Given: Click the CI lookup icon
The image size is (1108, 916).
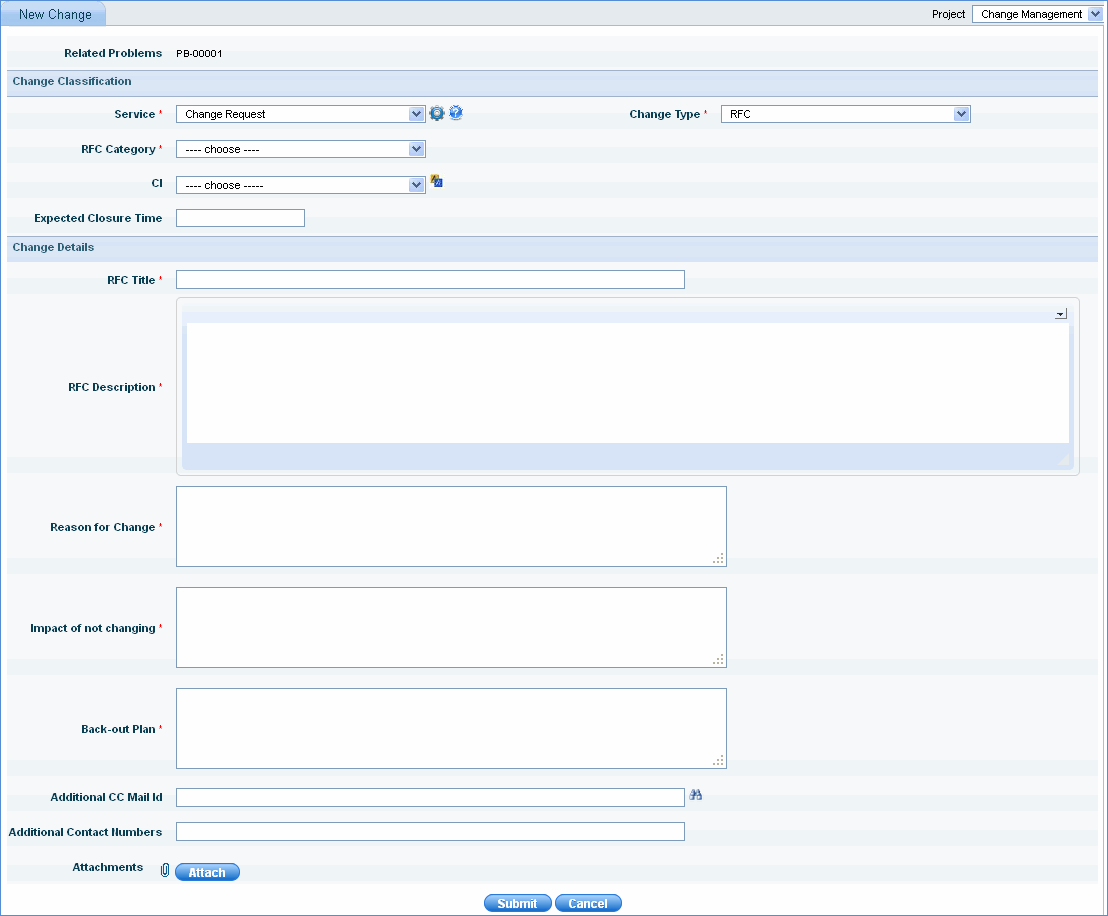Looking at the screenshot, I should (436, 182).
